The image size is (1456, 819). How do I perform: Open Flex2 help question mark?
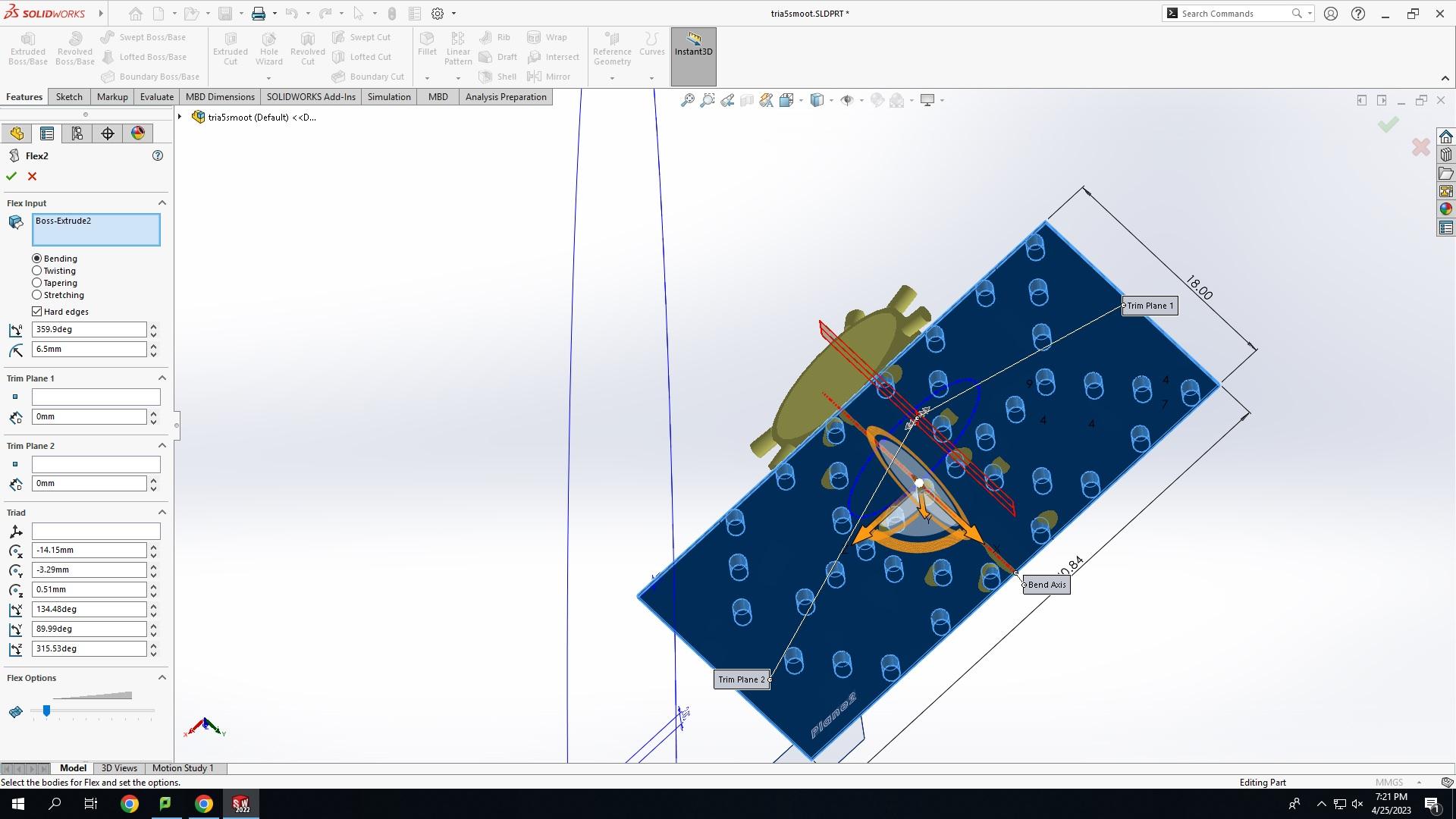[158, 155]
